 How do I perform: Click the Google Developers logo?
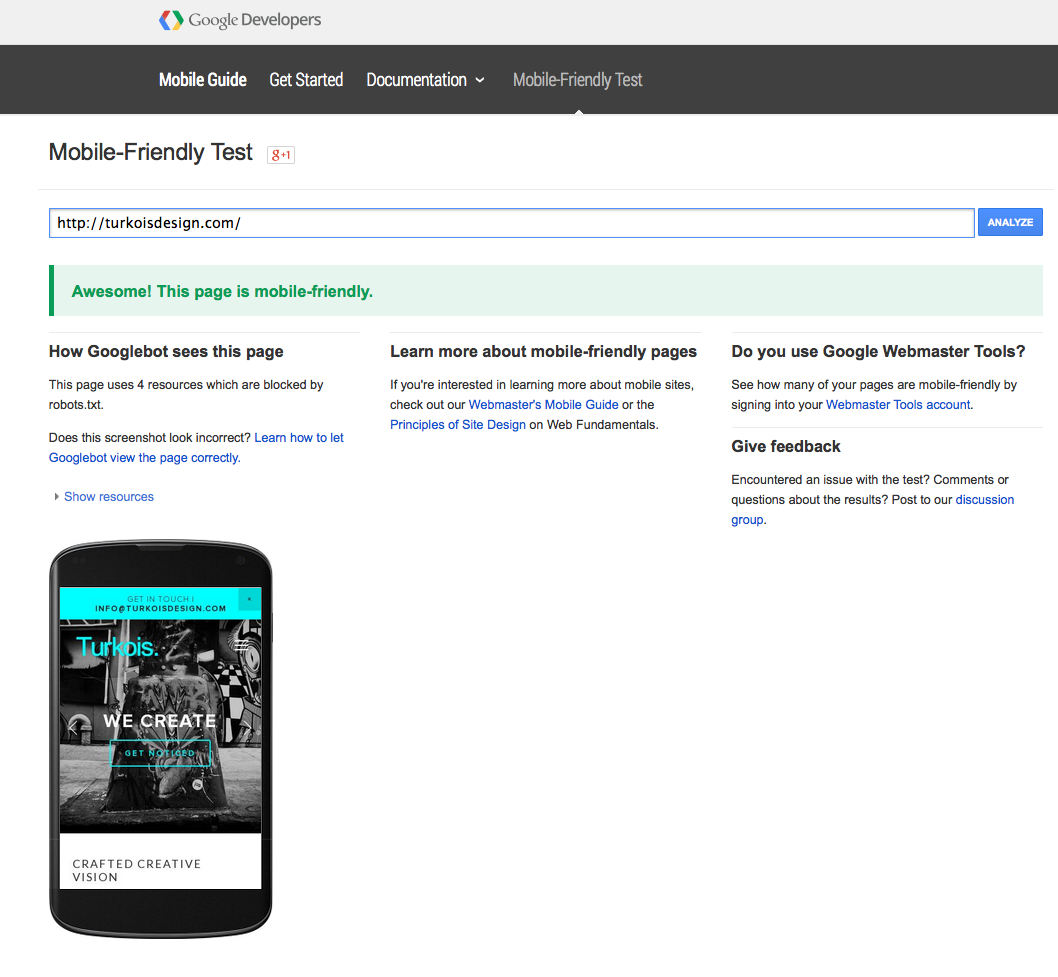(x=240, y=20)
